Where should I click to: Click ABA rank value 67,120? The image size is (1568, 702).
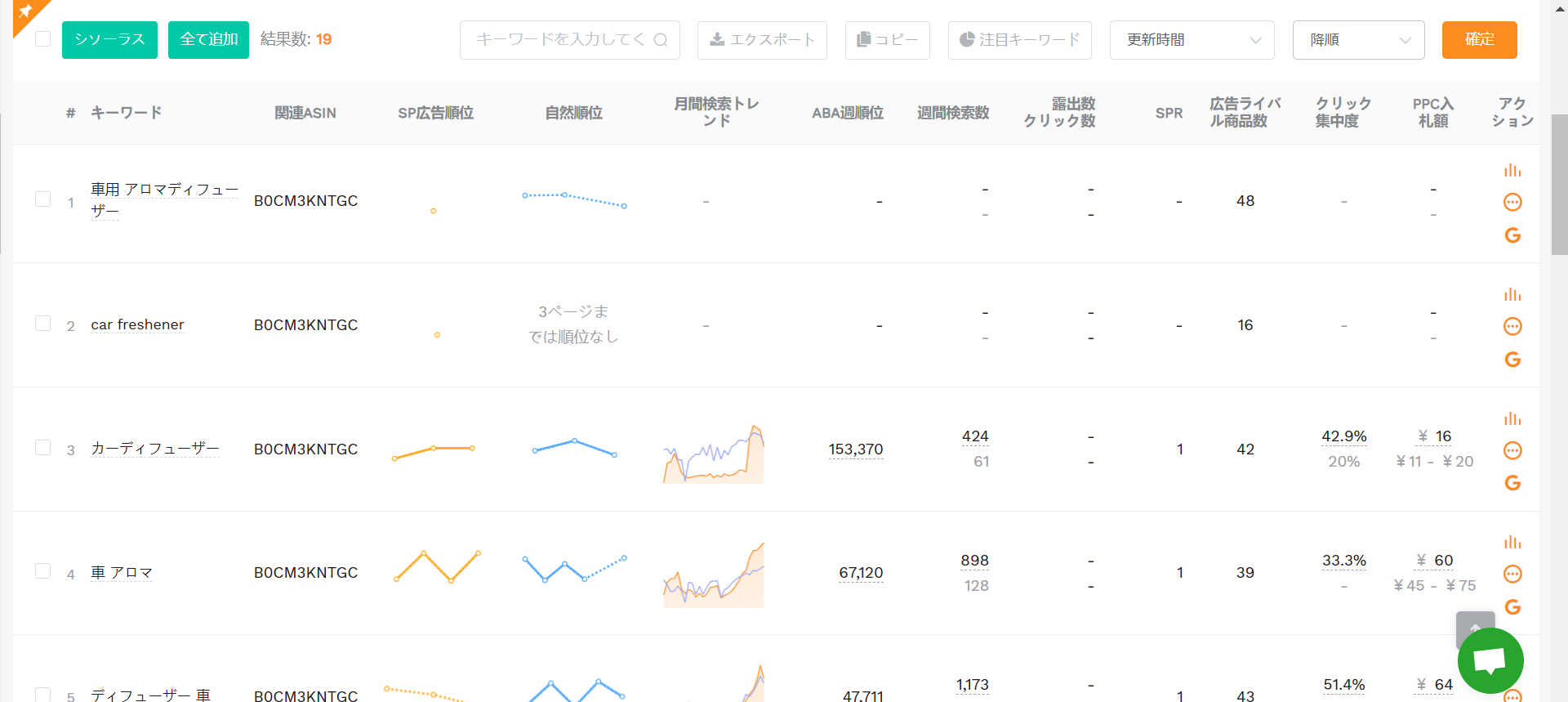(x=861, y=573)
